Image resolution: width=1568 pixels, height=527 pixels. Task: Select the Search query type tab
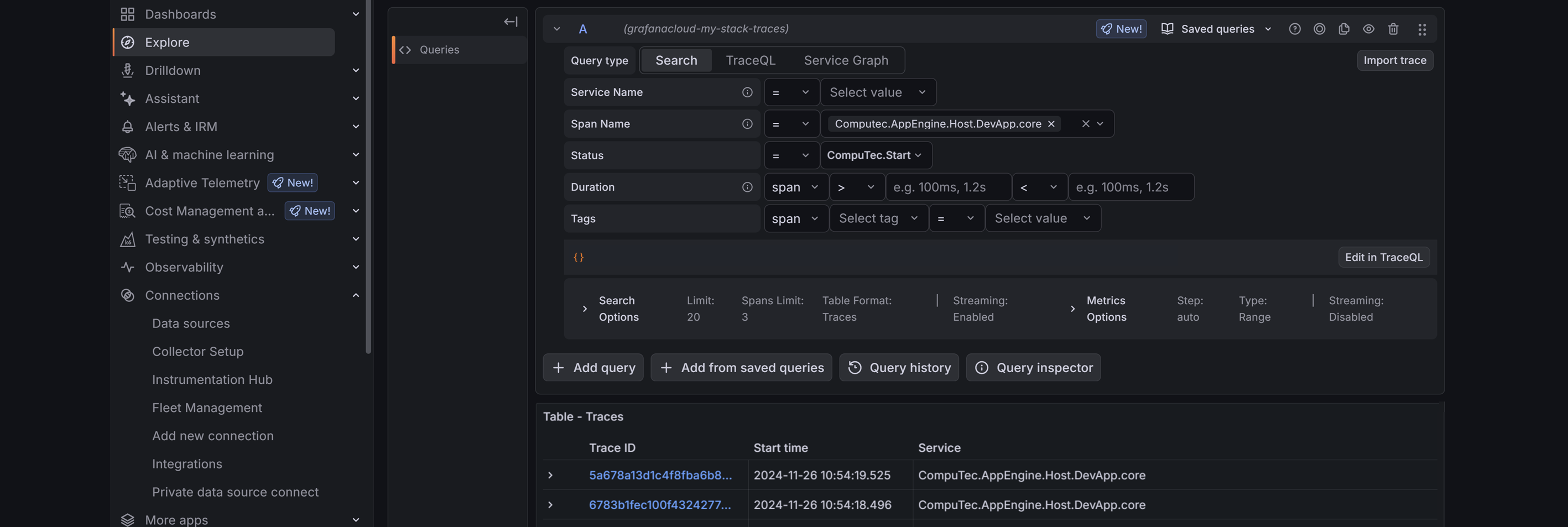tap(676, 60)
